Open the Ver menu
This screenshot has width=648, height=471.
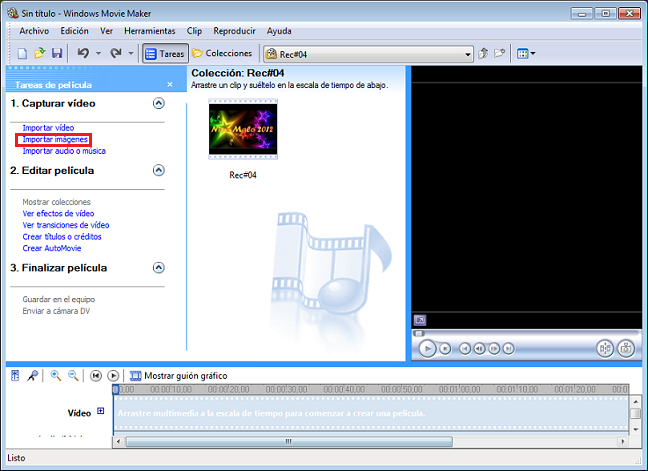(106, 31)
